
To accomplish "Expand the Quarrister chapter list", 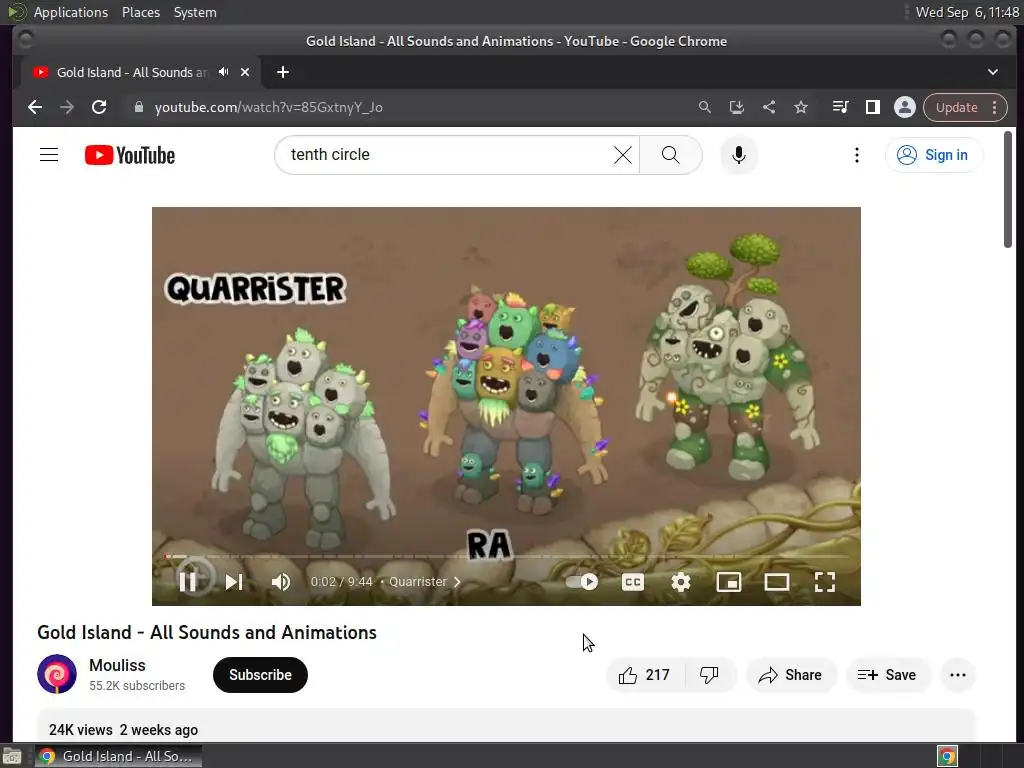I will coord(425,581).
